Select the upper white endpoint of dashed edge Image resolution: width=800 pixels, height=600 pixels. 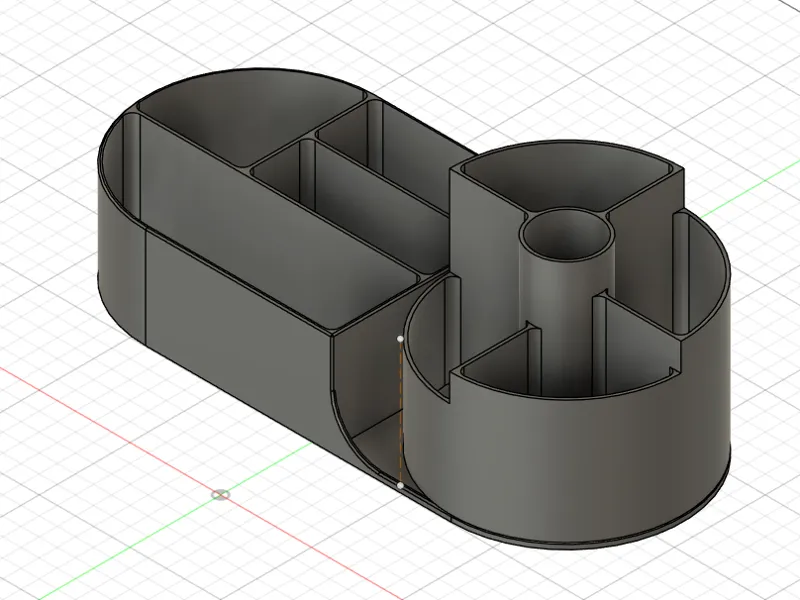[x=401, y=339]
